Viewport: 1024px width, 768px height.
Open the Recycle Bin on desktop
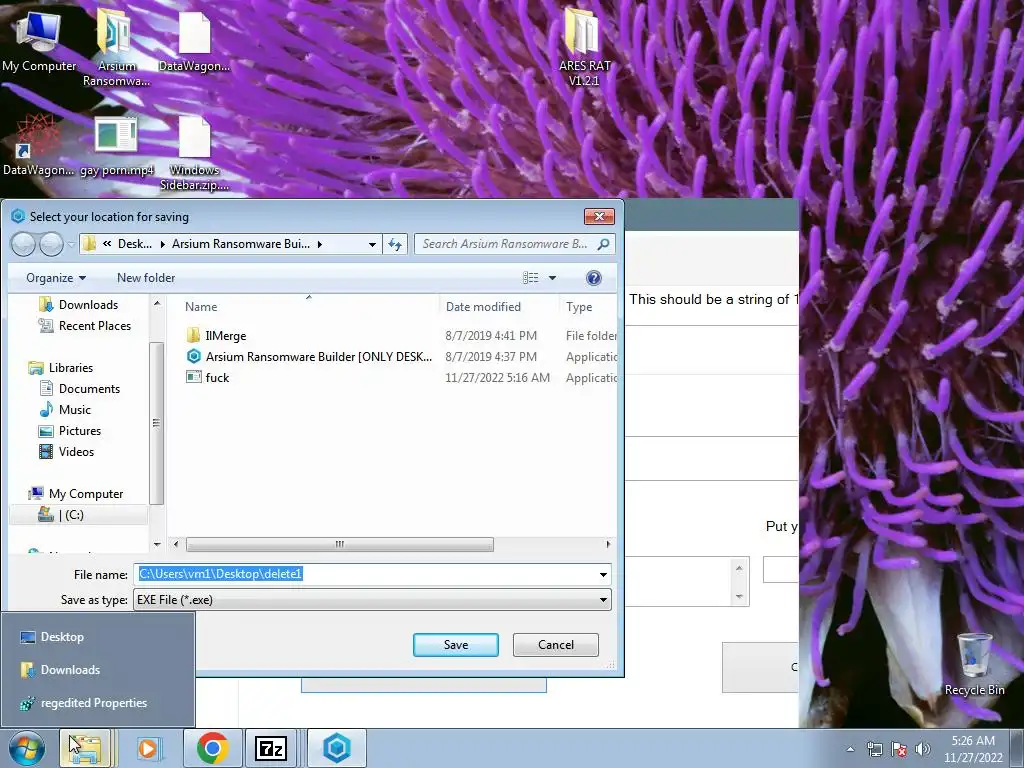tap(974, 664)
